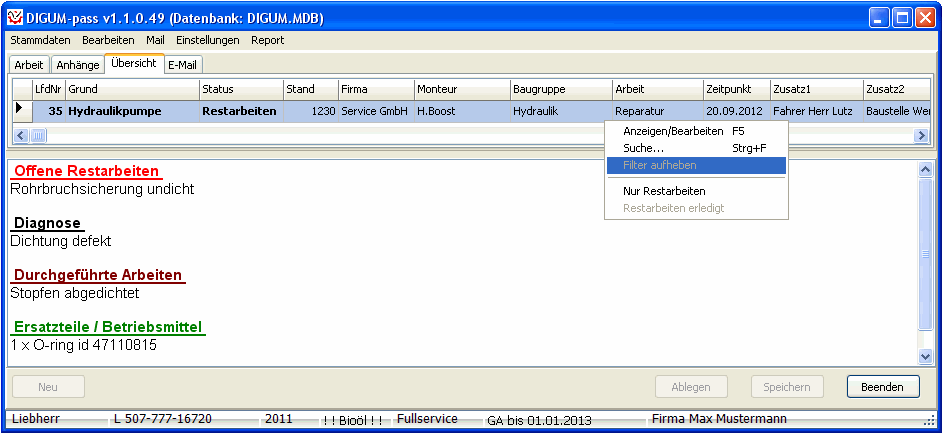Image resolution: width=943 pixels, height=434 pixels.
Task: Switch to the Anhänge tab
Action: [78, 65]
